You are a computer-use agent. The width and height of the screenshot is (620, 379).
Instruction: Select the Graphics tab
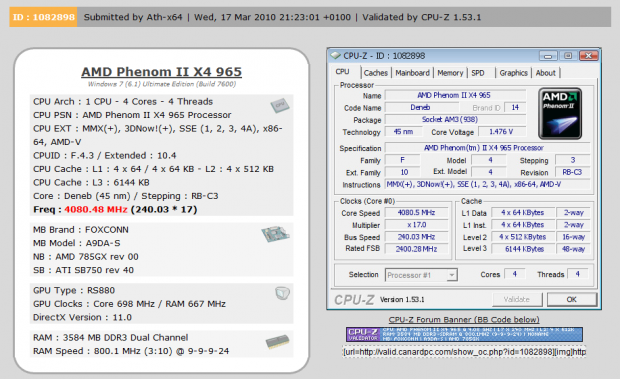coord(513,73)
